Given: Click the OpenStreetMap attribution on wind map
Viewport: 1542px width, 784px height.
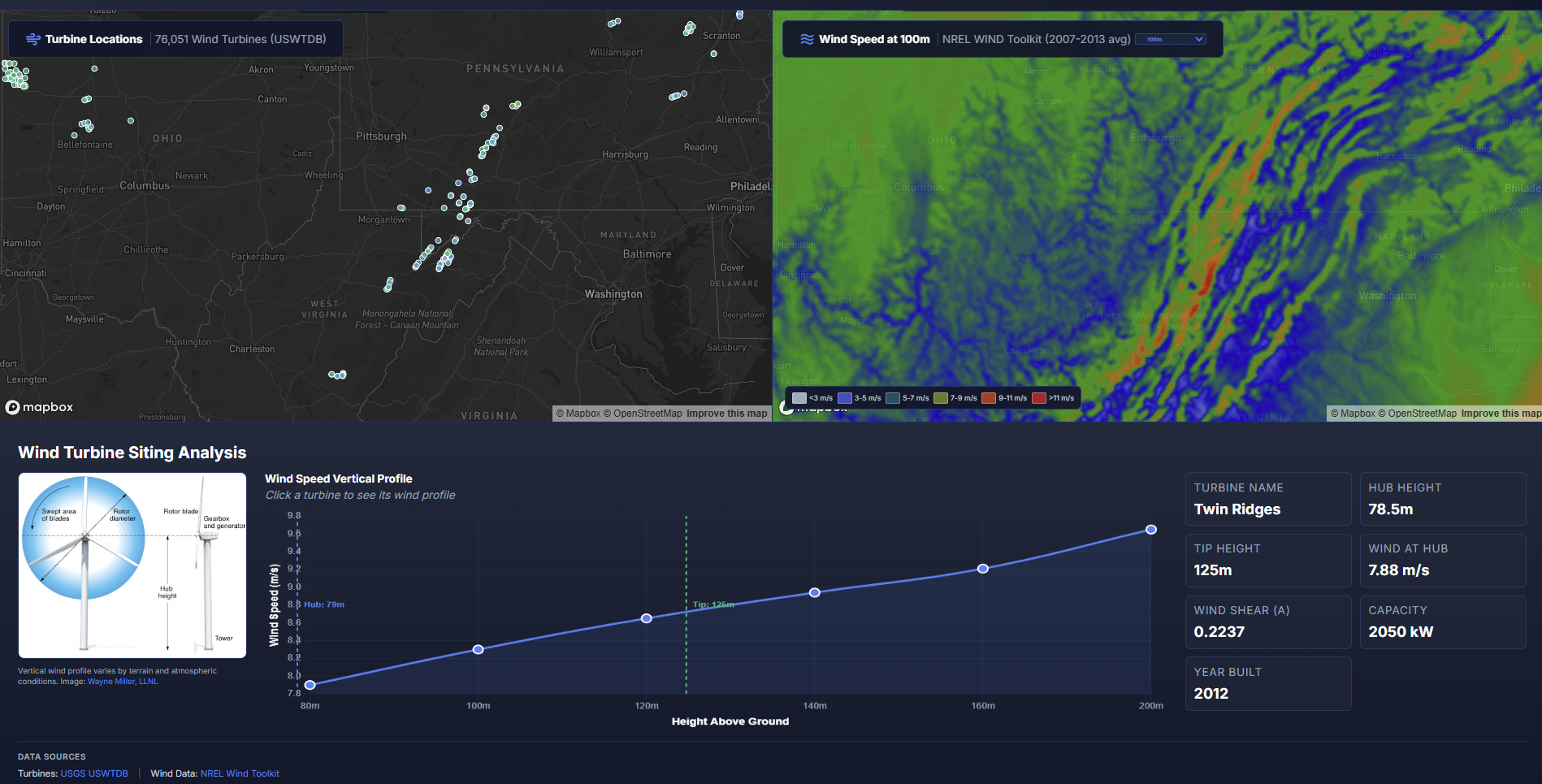Looking at the screenshot, I should [x=1422, y=414].
